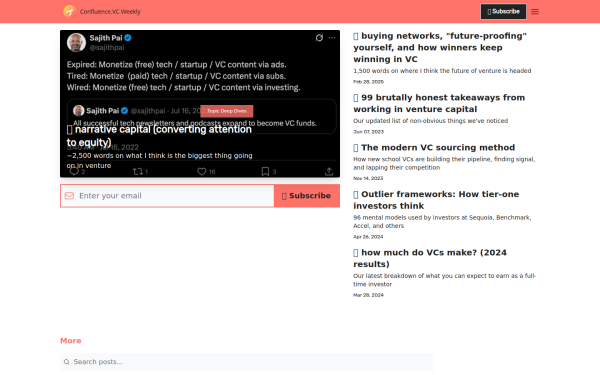Click the date 'Mar 28, 2024'
Screen dimensions: 600x375
coord(368,295)
